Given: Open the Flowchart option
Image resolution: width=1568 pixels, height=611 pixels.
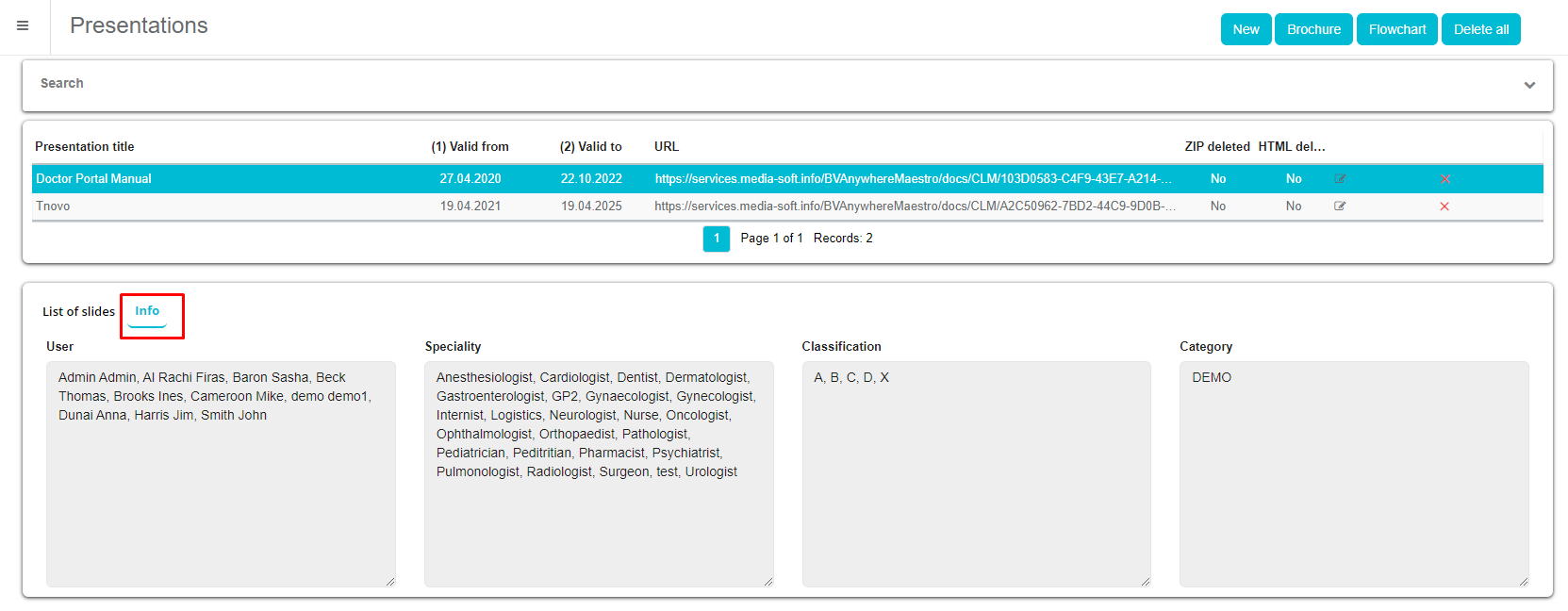Looking at the screenshot, I should (x=1396, y=29).
